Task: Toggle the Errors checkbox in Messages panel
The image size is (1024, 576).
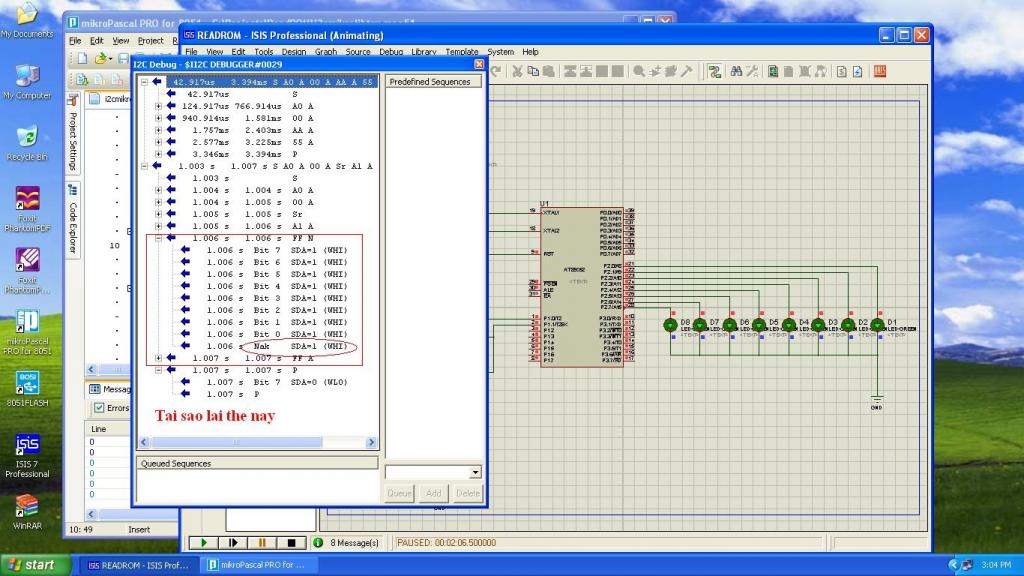Action: [x=99, y=408]
